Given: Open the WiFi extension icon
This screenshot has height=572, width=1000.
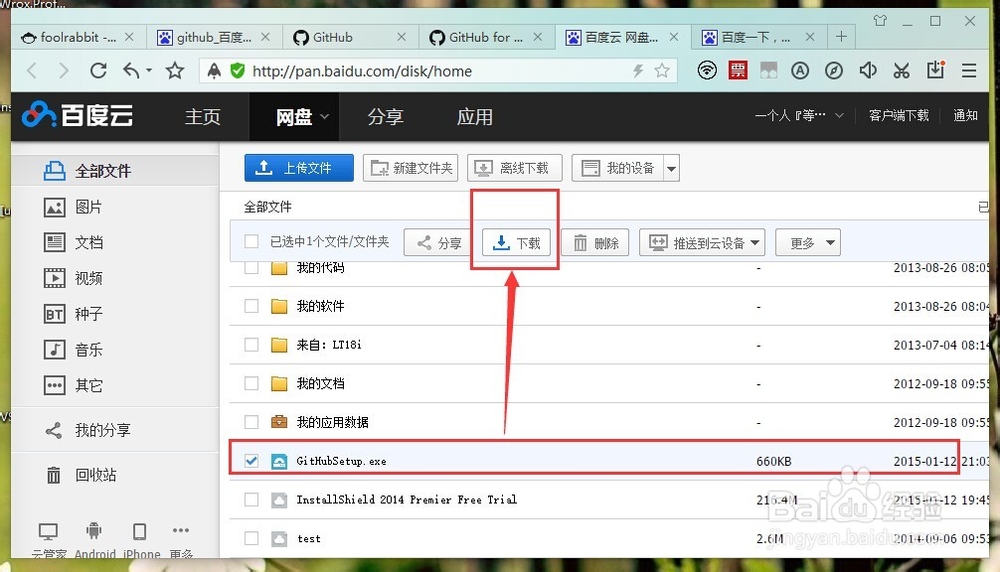Looking at the screenshot, I should click(707, 70).
